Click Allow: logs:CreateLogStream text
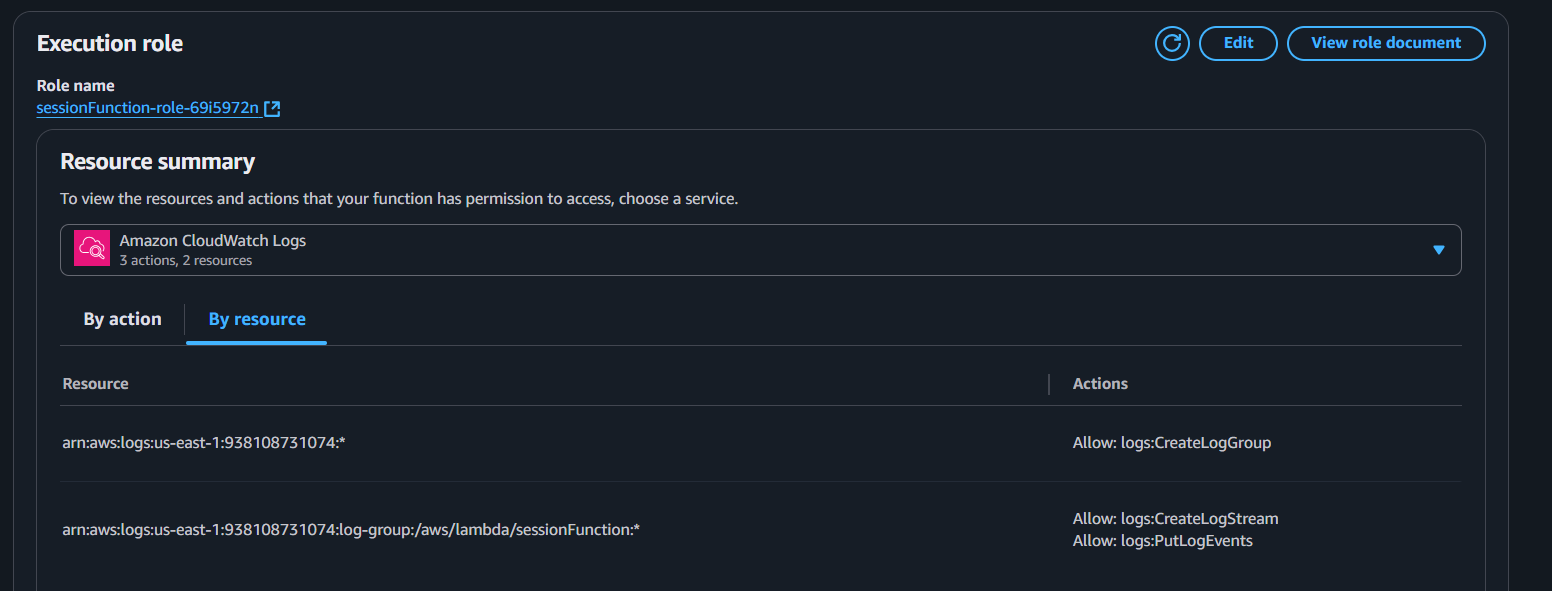Screen dimensions: 1552x591 [1175, 519]
